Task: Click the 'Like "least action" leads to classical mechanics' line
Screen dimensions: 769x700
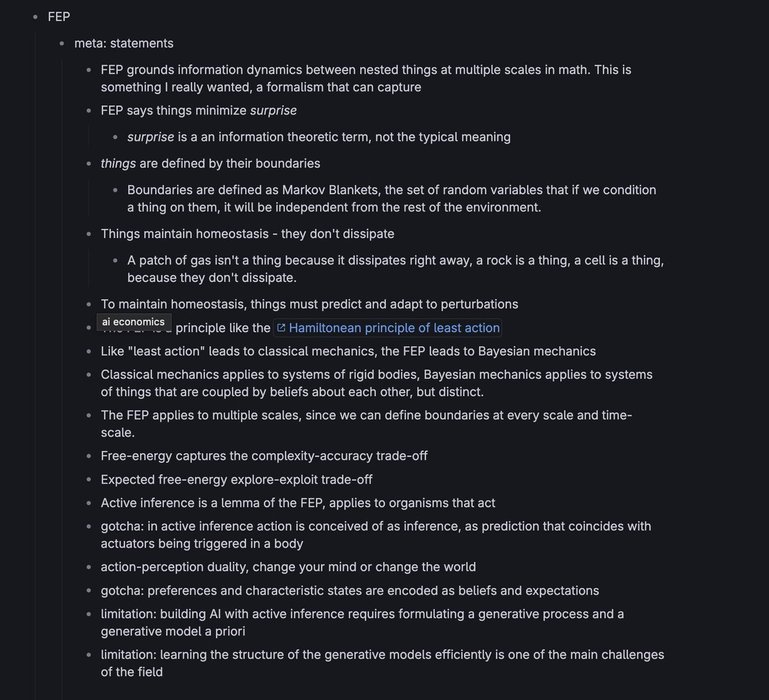Action: click(x=348, y=351)
